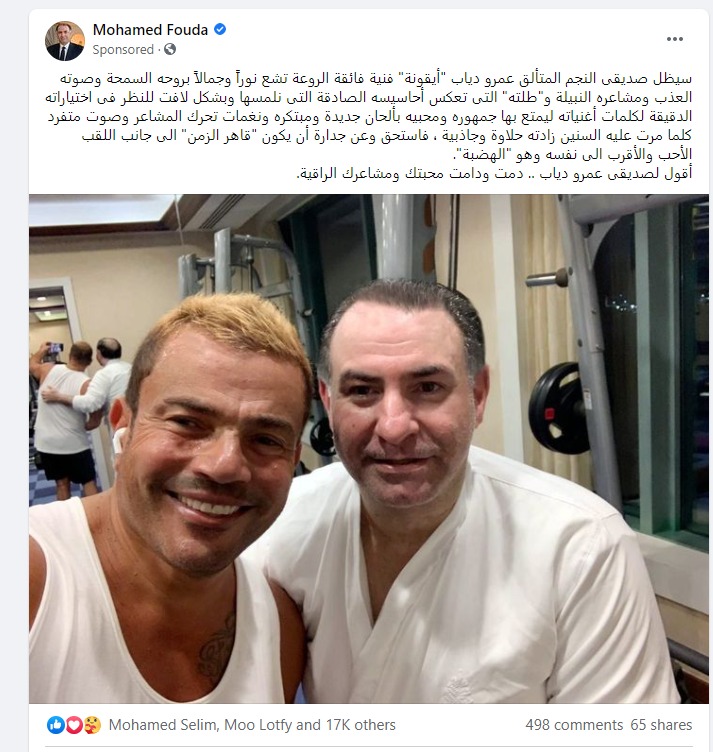Open the three-dots post options menu
This screenshot has height=752, width=713.
tap(675, 39)
